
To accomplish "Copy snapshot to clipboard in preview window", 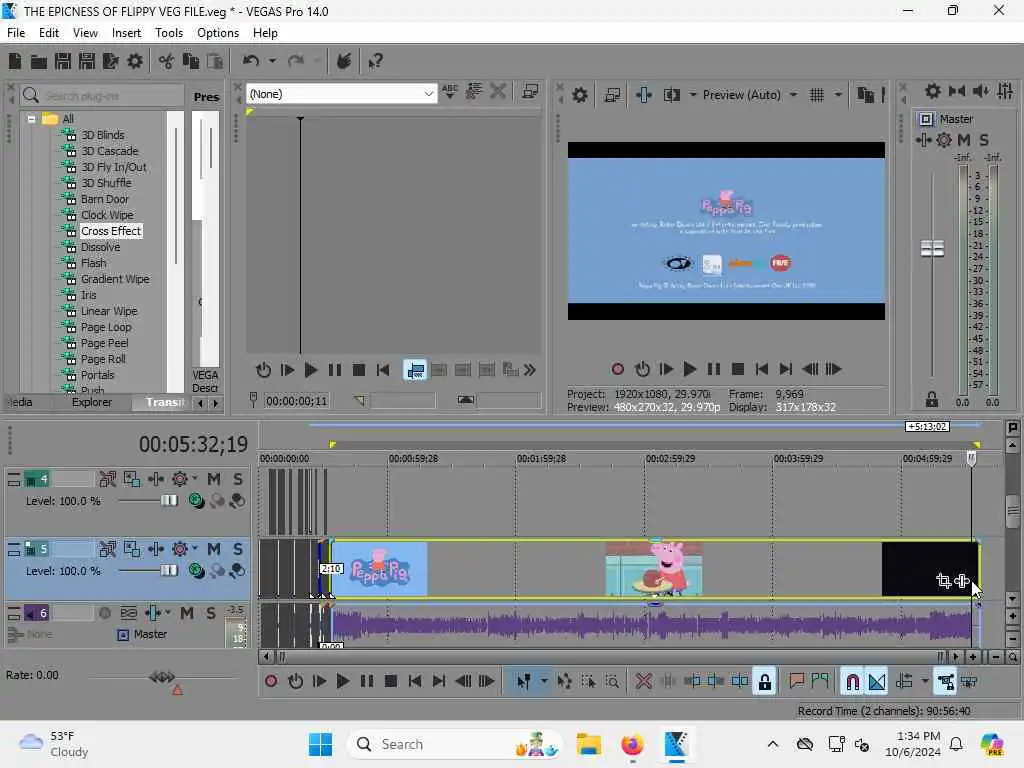I will click(x=865, y=95).
